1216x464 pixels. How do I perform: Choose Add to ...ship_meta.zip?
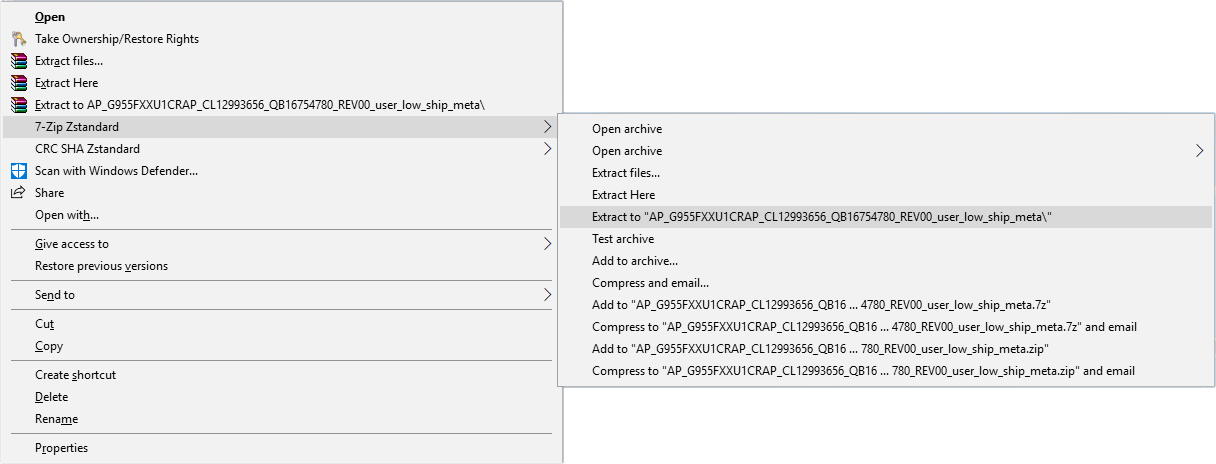pos(886,349)
